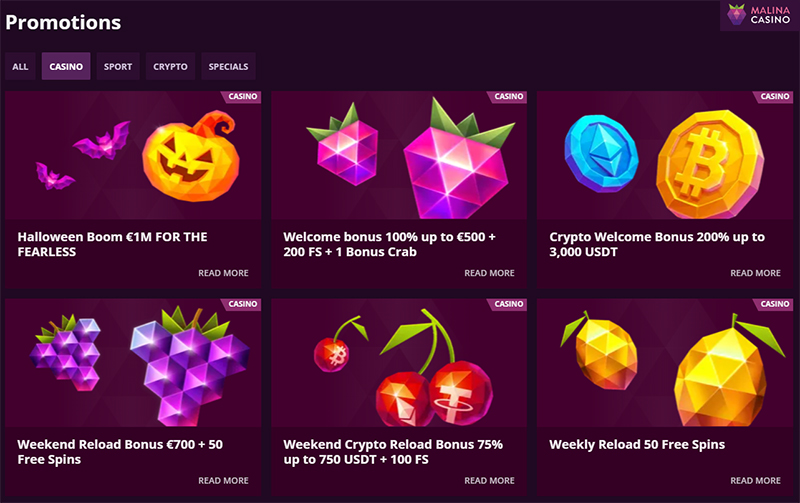Click the purple bats illustration

84,155
